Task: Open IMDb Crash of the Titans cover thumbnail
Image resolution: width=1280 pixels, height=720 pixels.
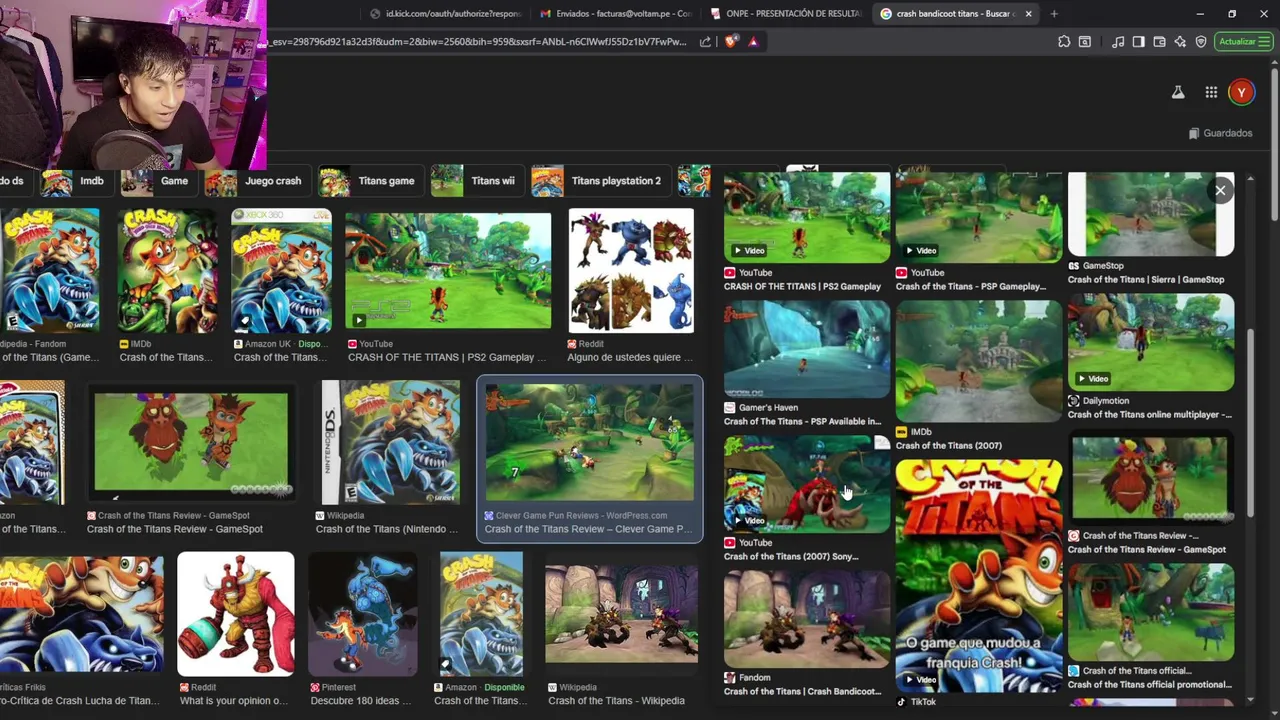Action: 168,271
